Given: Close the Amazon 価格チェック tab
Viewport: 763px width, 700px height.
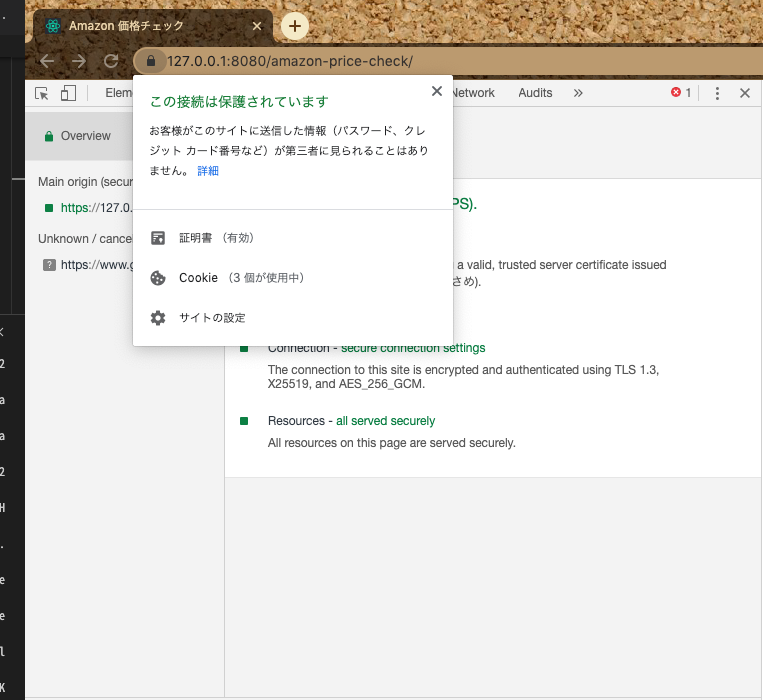Looking at the screenshot, I should 257,26.
